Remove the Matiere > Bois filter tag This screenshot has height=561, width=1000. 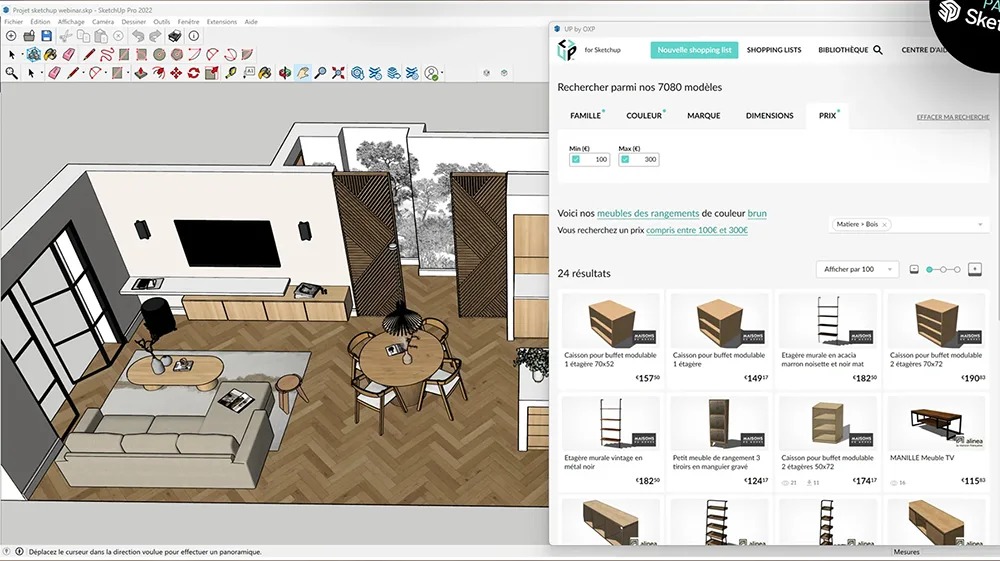(885, 224)
